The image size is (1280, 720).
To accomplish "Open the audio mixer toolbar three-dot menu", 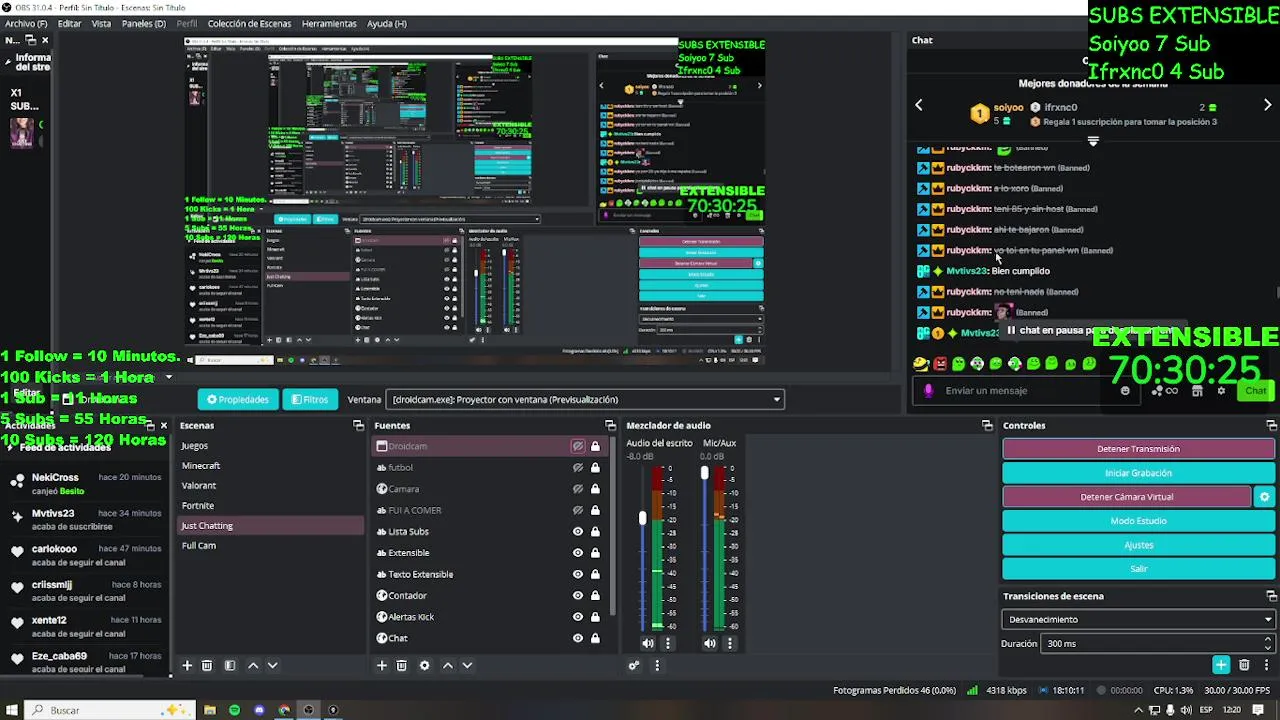I will pos(657,665).
